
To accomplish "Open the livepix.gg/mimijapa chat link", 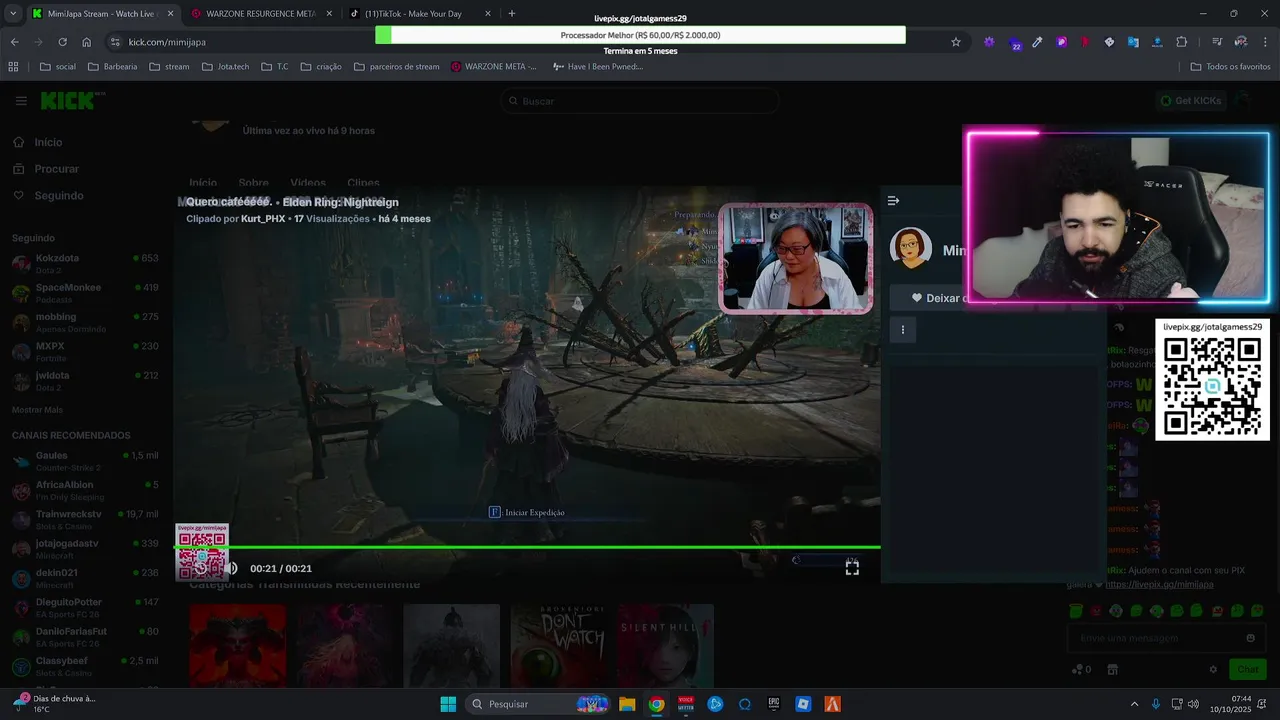I will [1159, 585].
